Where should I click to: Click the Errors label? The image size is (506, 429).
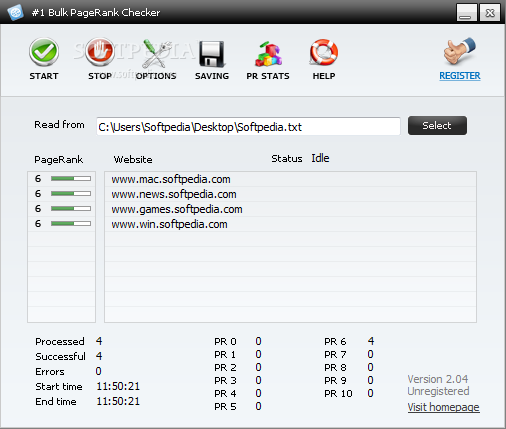coord(50,371)
